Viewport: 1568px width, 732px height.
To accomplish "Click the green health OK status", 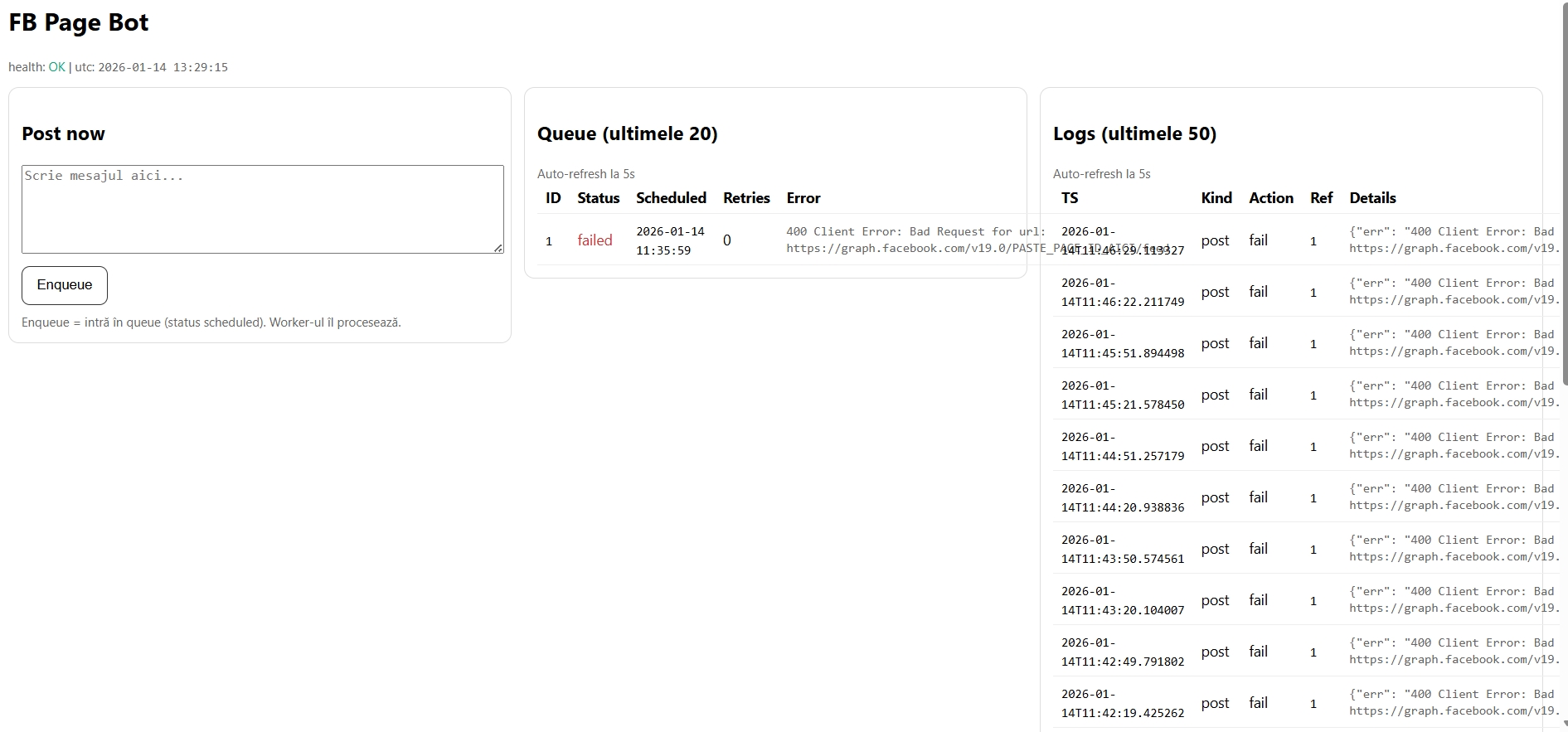I will [x=56, y=67].
